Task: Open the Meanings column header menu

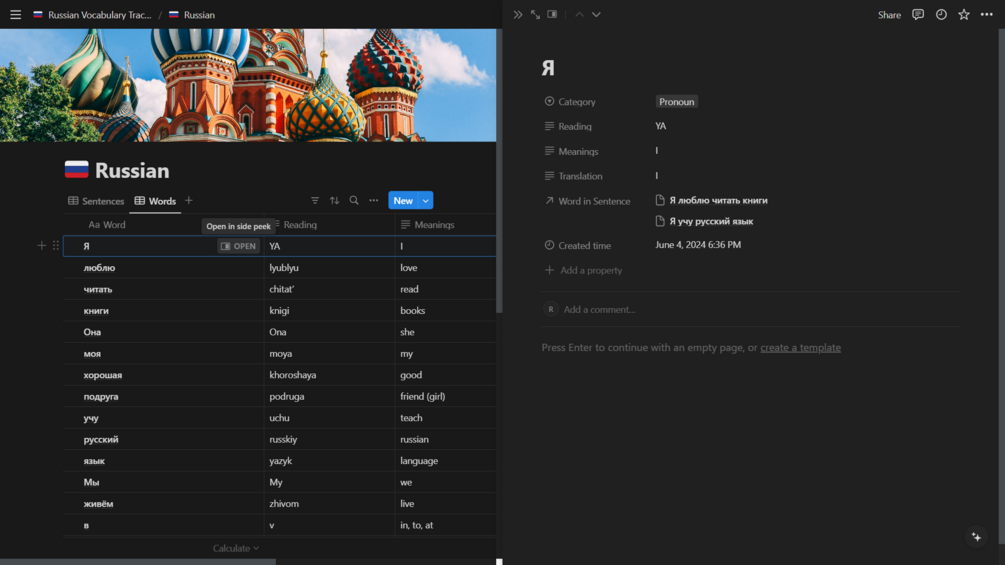Action: point(428,225)
